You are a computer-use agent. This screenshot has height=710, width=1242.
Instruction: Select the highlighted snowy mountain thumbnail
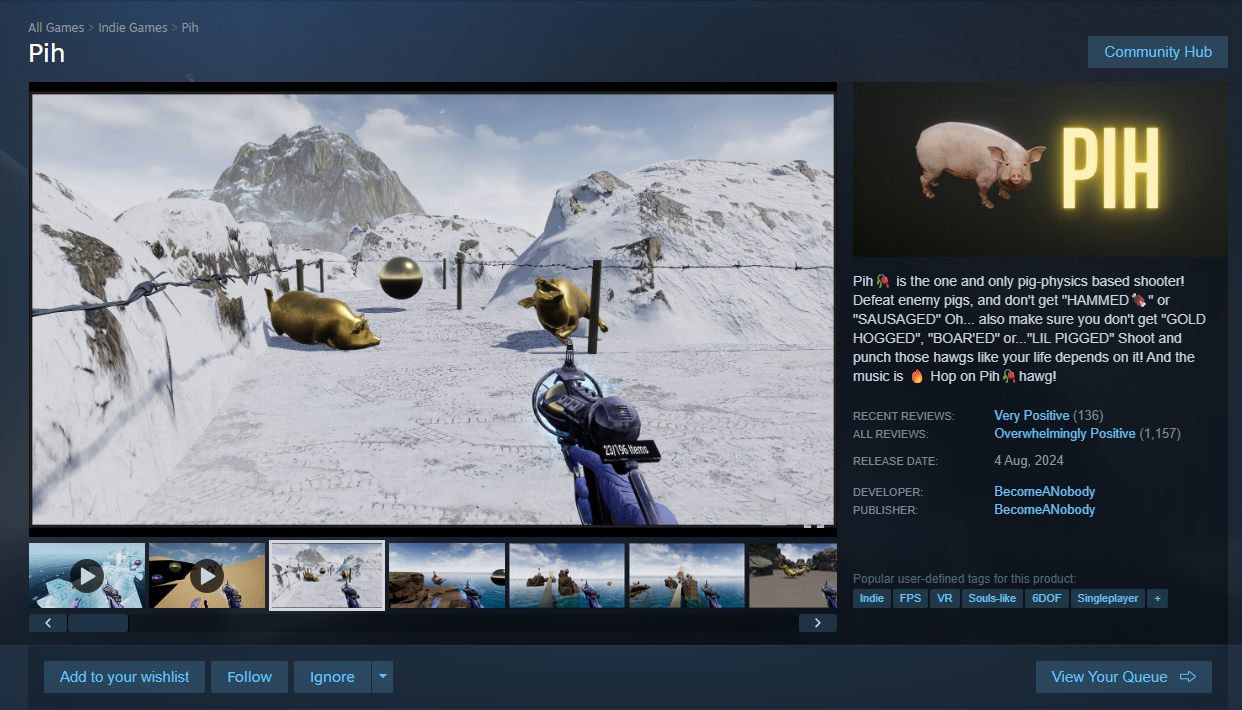327,576
